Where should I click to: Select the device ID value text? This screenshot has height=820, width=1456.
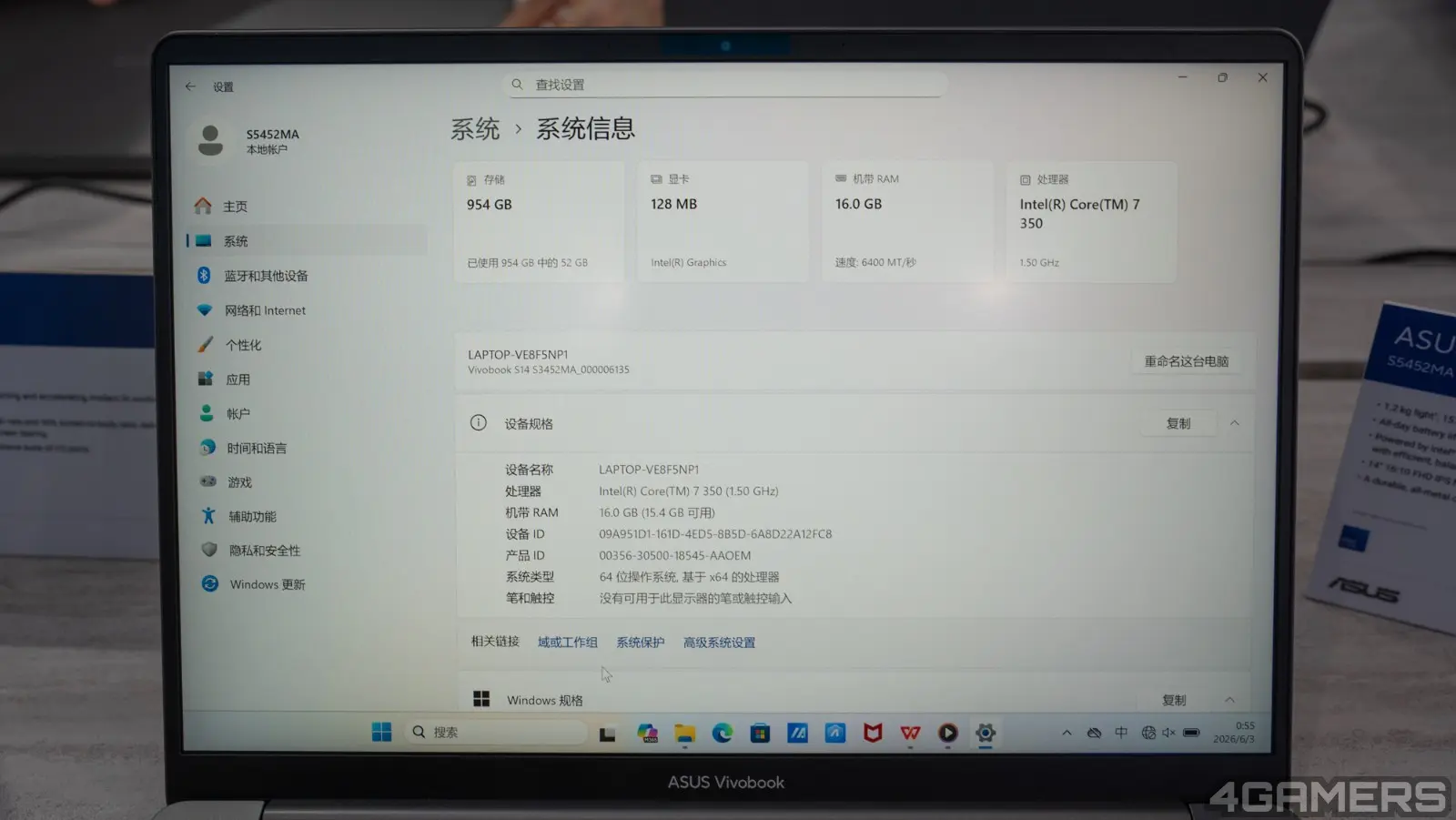click(x=715, y=534)
